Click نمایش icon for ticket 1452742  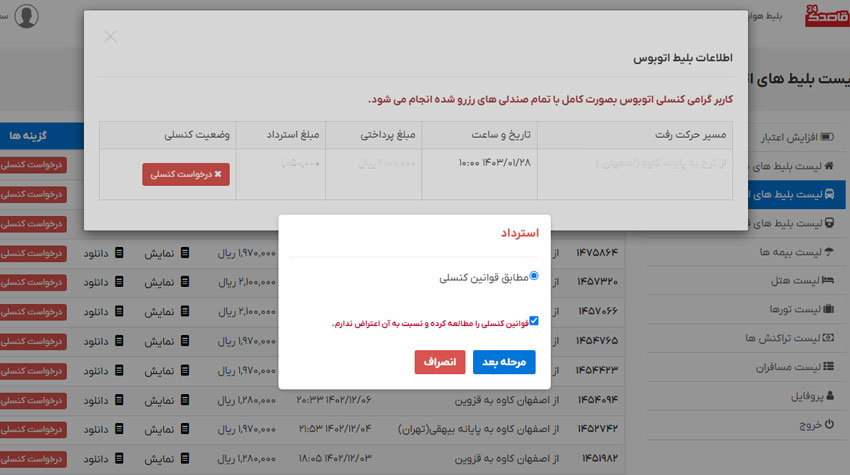tap(185, 429)
